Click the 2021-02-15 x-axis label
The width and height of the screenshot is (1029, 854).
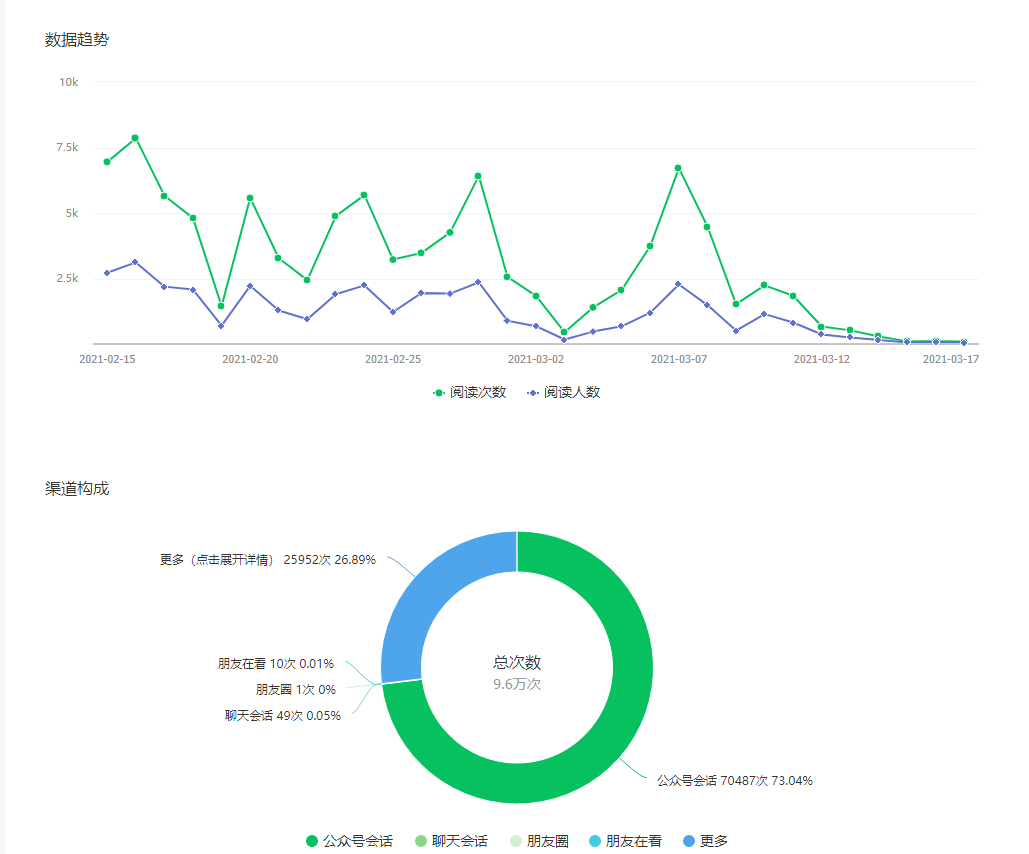tap(107, 359)
